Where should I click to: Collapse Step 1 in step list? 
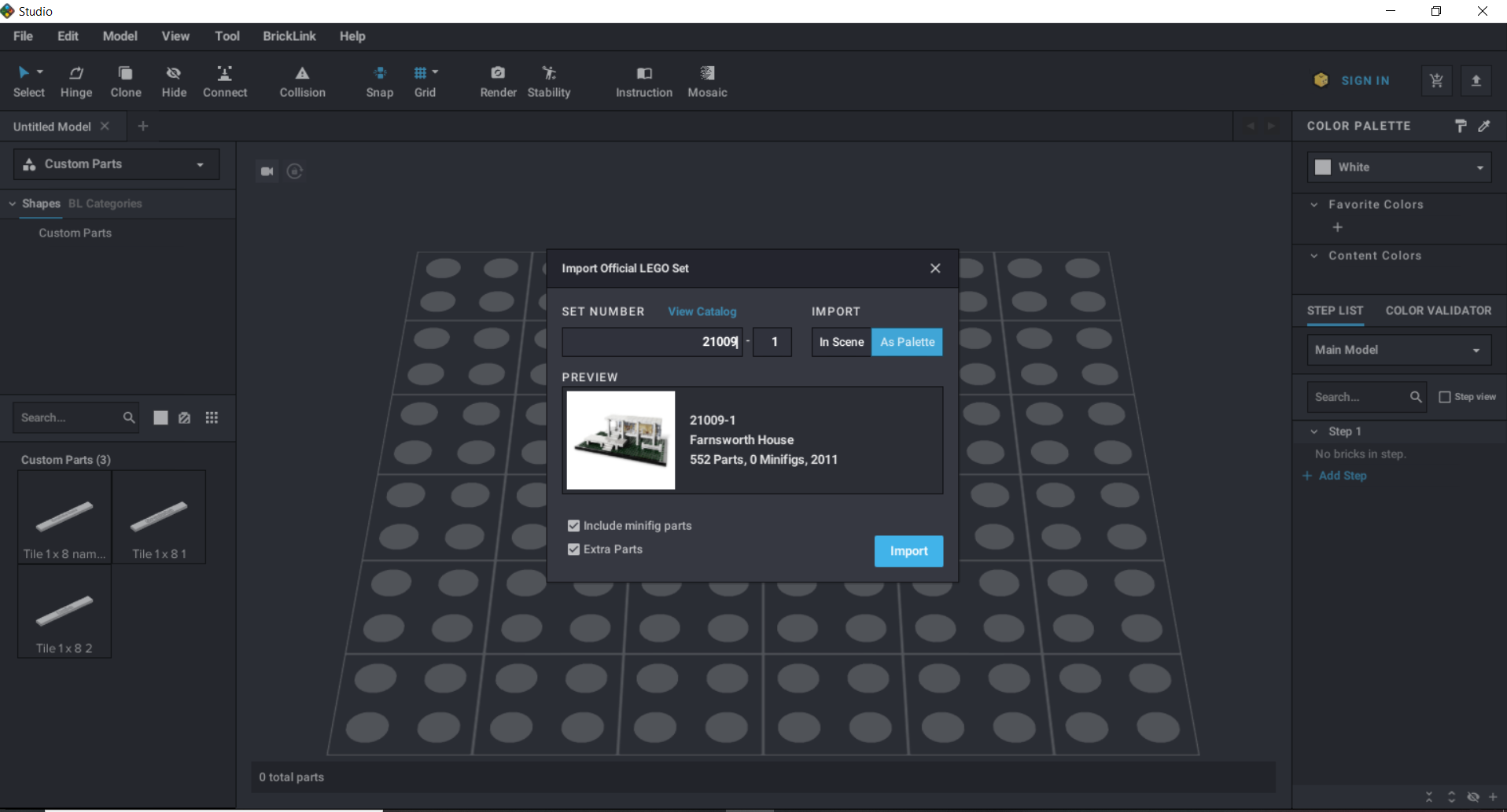pyautogui.click(x=1314, y=432)
